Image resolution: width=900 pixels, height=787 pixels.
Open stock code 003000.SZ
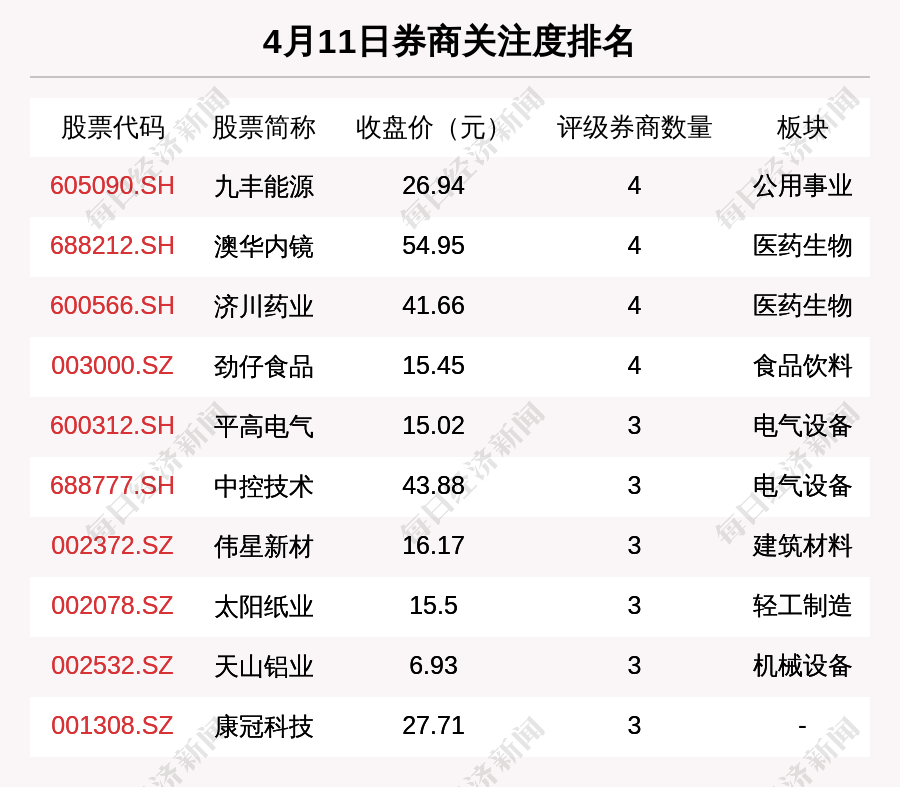(x=112, y=366)
